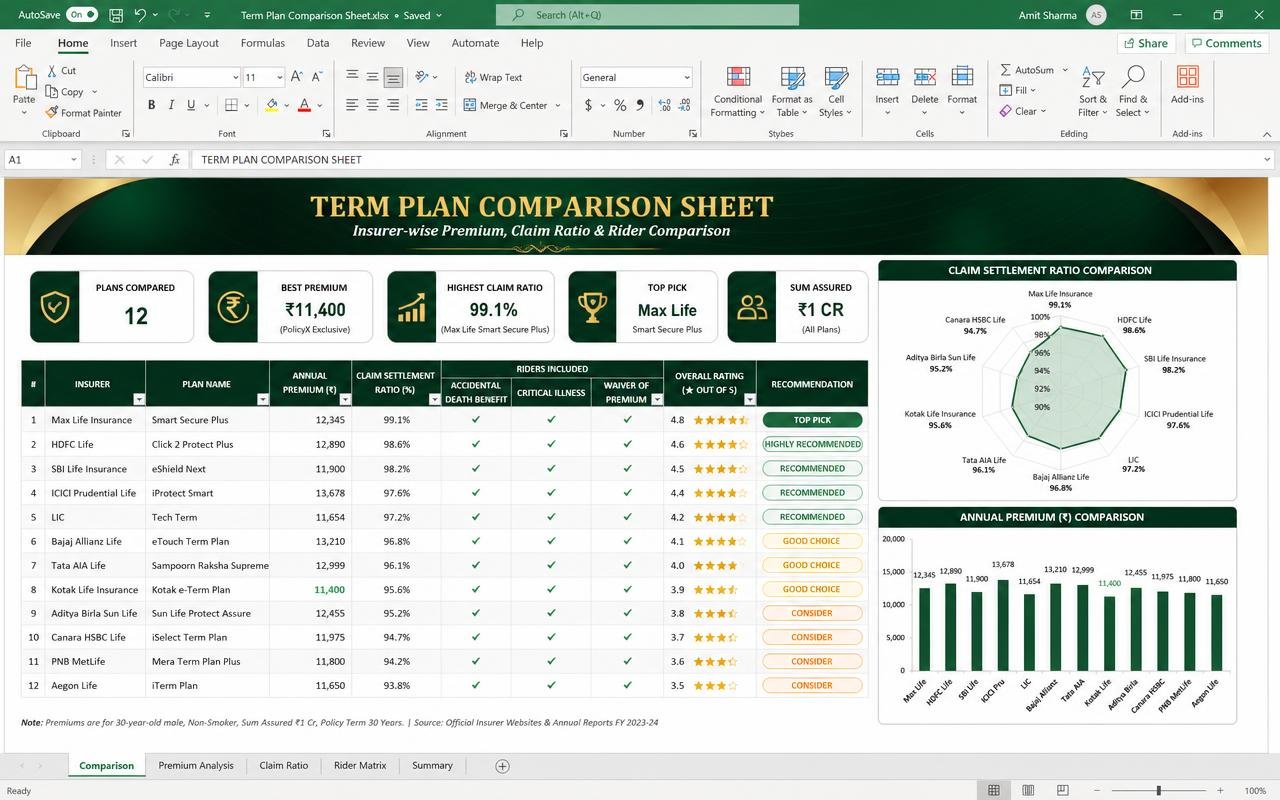This screenshot has width=1280, height=800.
Task: Increase font size with large A
Action: coord(298,77)
